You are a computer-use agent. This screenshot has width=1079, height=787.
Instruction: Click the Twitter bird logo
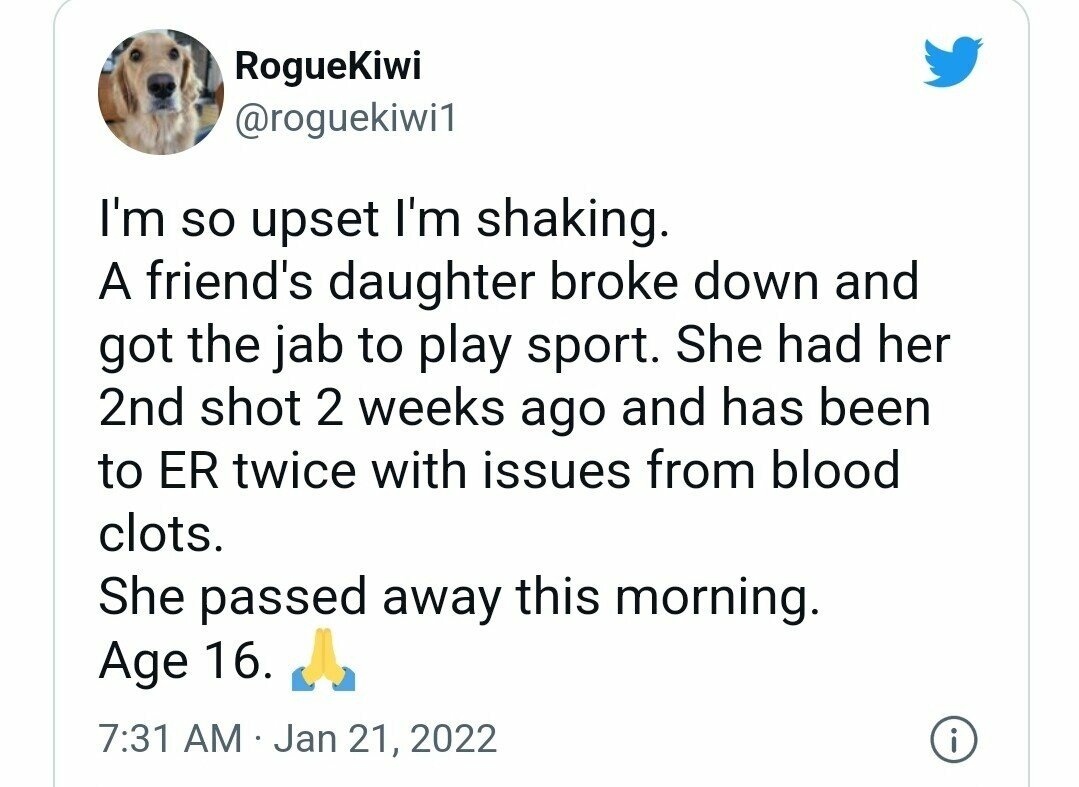(953, 62)
